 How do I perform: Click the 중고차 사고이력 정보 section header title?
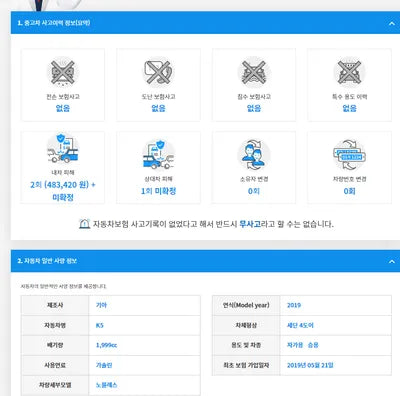54,23
